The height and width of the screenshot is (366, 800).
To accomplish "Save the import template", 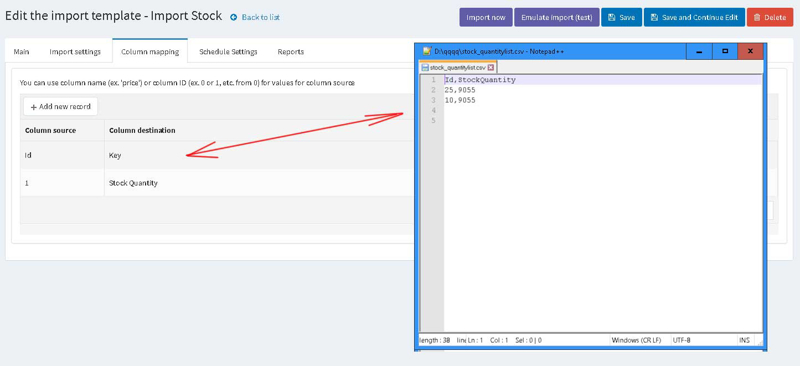I will (621, 17).
